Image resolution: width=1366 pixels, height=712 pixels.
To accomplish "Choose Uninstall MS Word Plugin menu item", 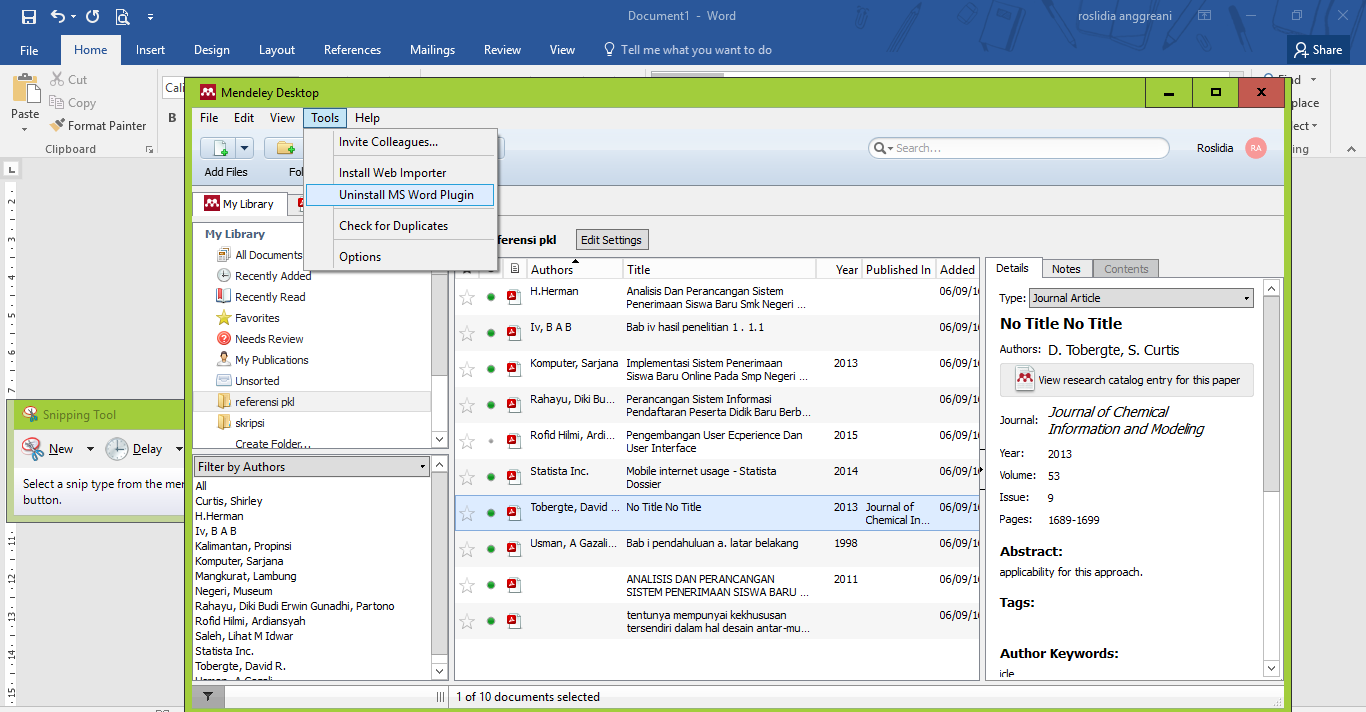I will click(x=400, y=195).
